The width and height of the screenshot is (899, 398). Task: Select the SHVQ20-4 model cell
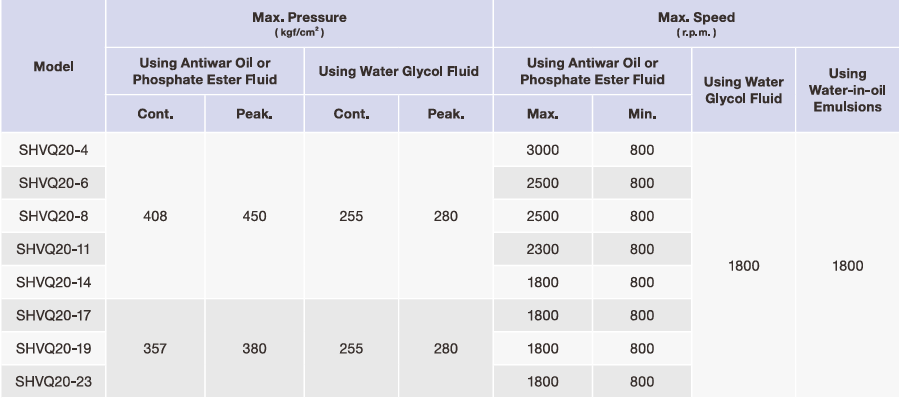53,150
